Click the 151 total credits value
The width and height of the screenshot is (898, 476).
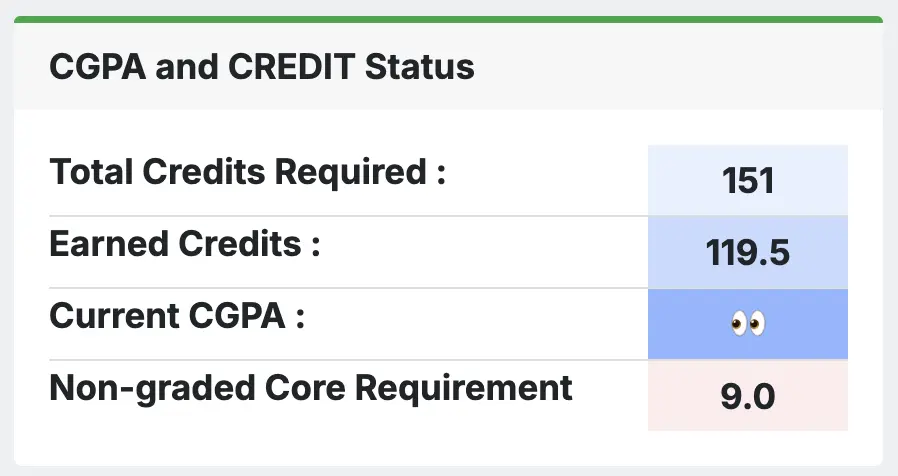coord(747,181)
